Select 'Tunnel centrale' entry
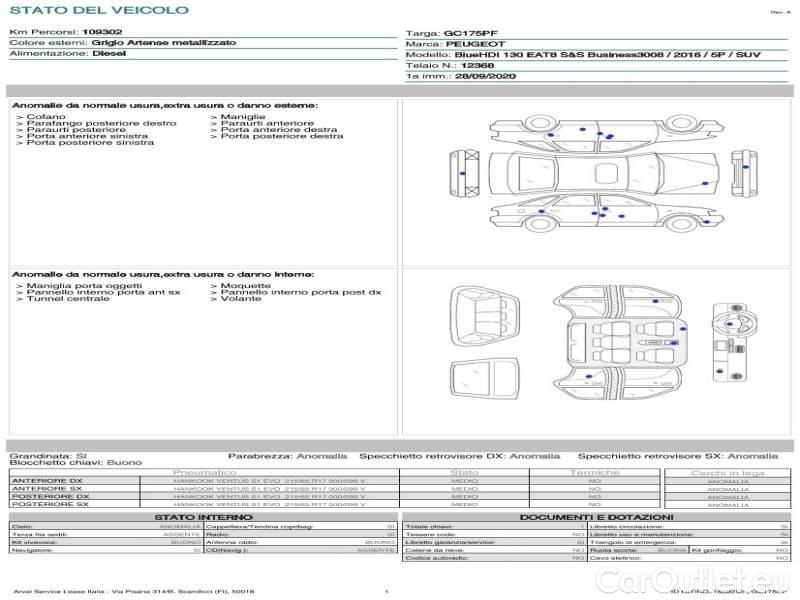Screen dimensions: 800x600 (x=68, y=298)
